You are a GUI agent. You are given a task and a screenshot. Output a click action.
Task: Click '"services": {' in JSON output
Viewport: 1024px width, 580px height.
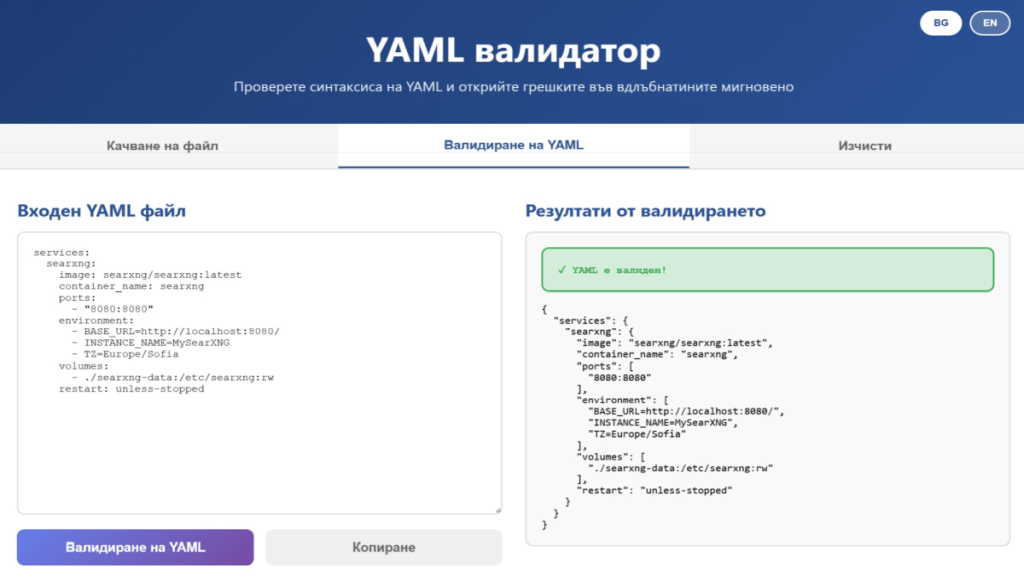tap(591, 321)
